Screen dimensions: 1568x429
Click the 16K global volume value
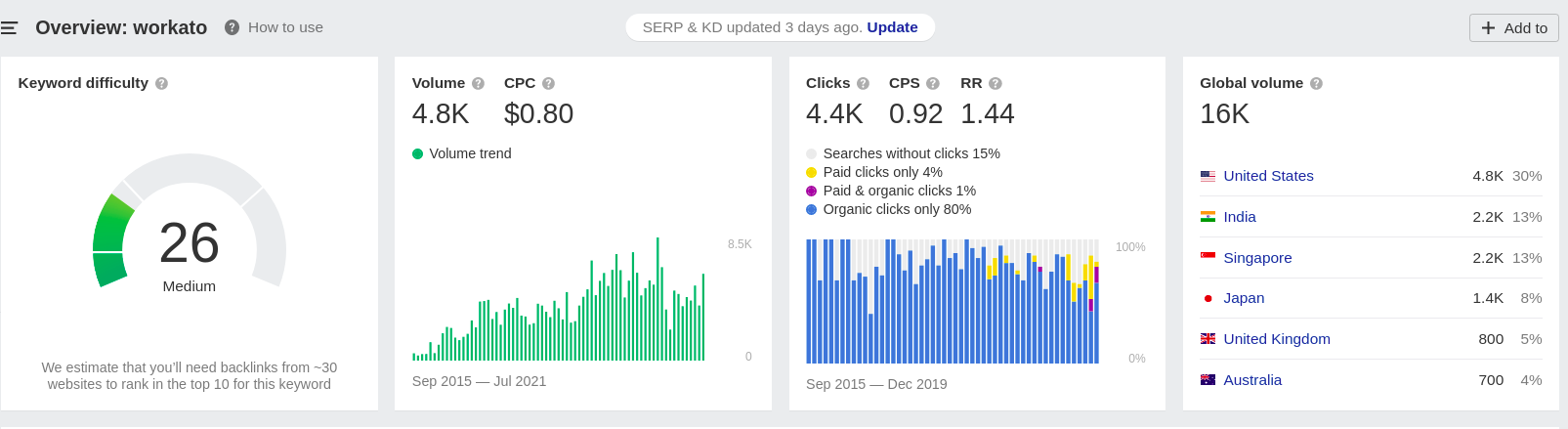click(1224, 114)
